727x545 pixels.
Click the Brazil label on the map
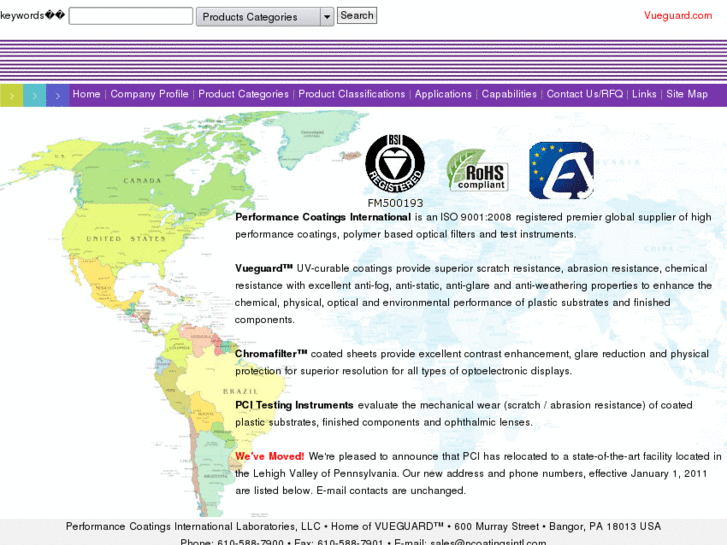240,391
